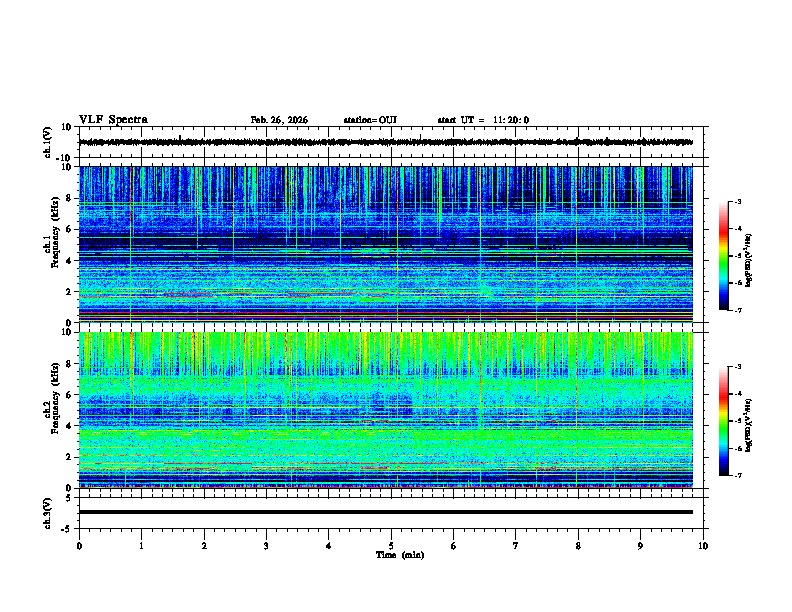
Task: Click the ch.1 voltage waveform trace
Action: point(385,142)
